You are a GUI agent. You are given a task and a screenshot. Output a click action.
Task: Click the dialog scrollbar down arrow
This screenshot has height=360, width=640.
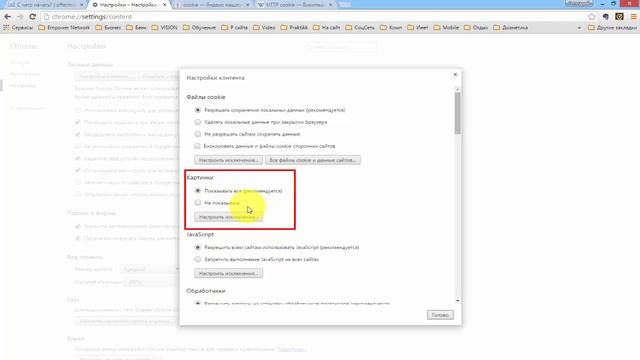point(458,300)
